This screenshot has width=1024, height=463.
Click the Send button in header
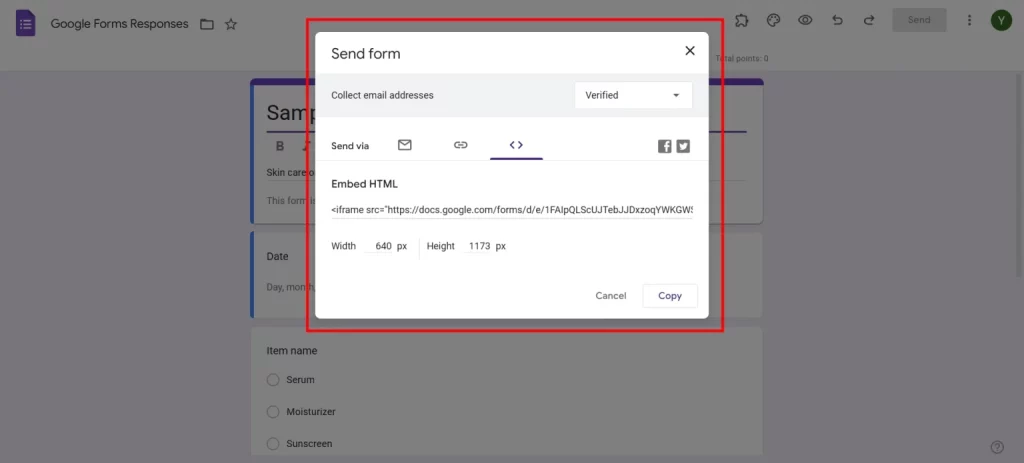pos(919,20)
